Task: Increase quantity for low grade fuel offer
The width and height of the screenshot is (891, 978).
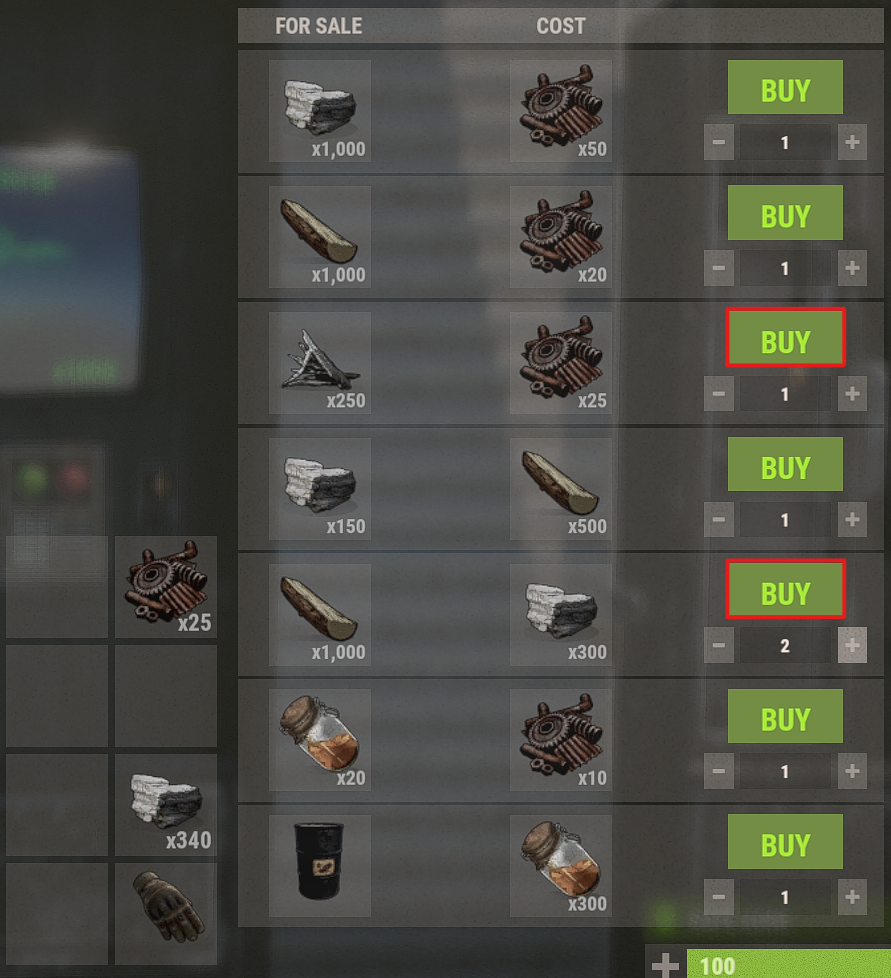Action: tap(852, 771)
